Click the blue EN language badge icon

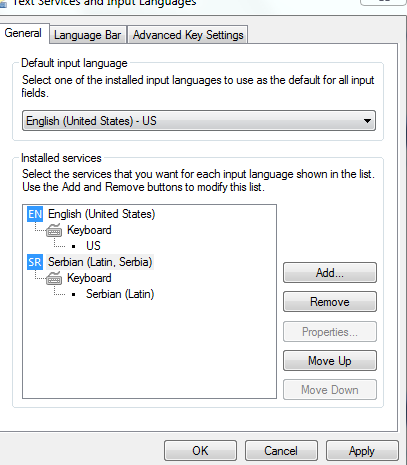[35, 214]
